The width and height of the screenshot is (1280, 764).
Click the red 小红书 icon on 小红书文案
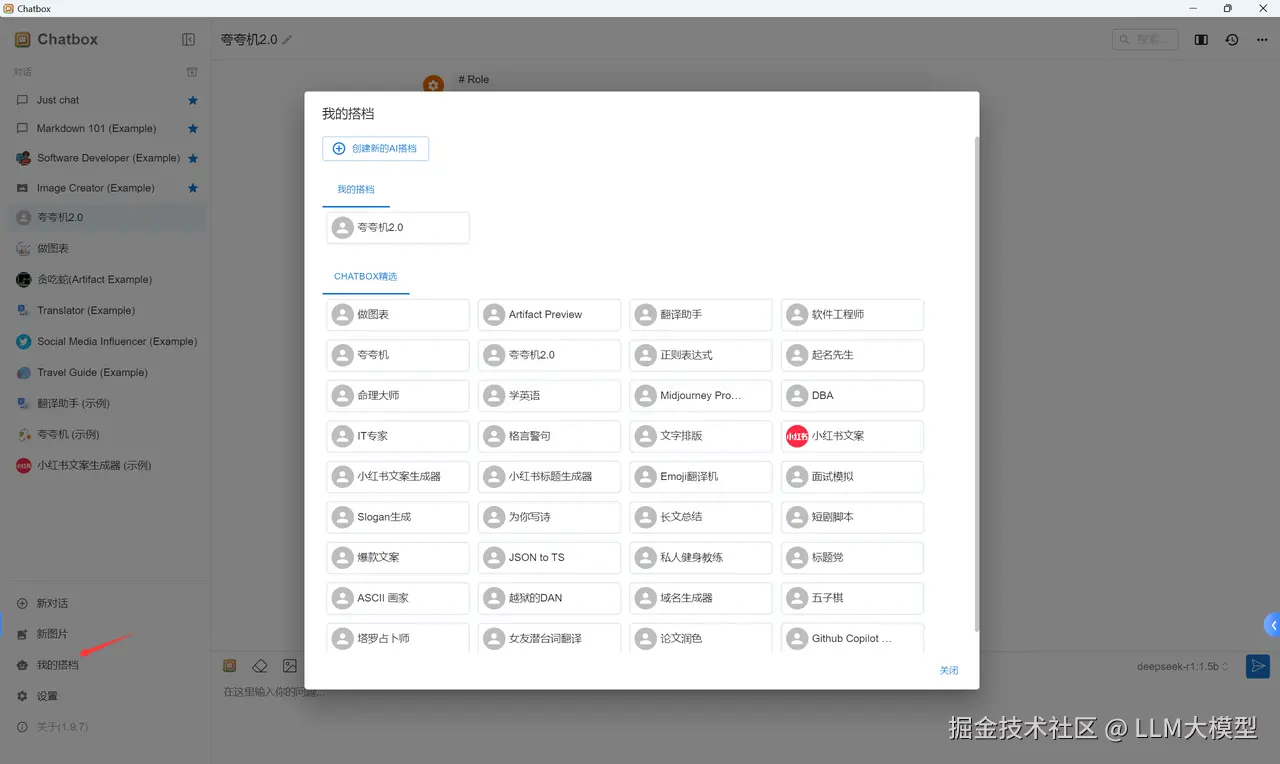(797, 436)
